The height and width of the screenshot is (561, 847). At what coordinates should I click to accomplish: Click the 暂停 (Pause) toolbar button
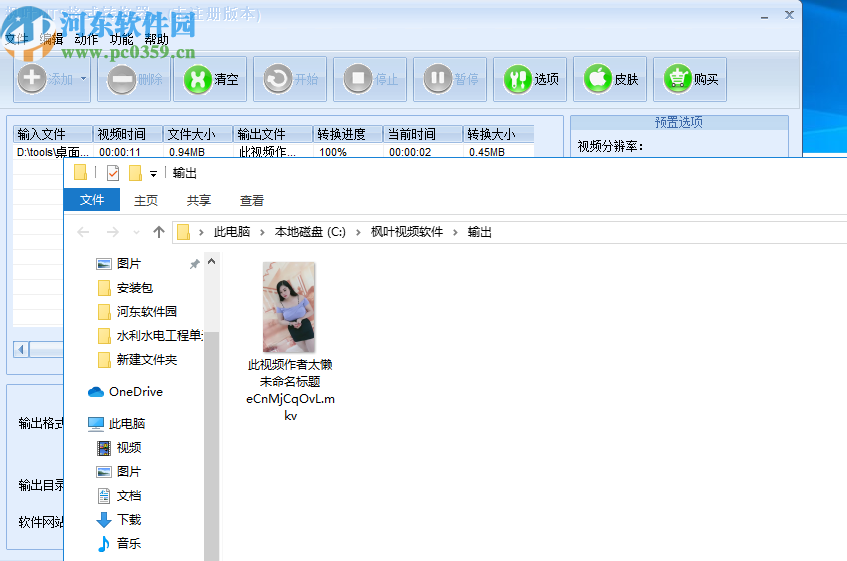[451, 79]
